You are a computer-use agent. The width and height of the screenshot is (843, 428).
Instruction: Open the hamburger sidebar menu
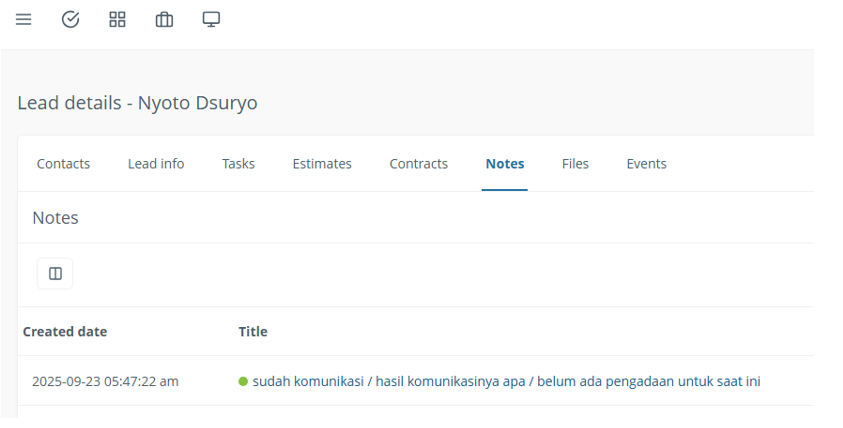pyautogui.click(x=23, y=19)
